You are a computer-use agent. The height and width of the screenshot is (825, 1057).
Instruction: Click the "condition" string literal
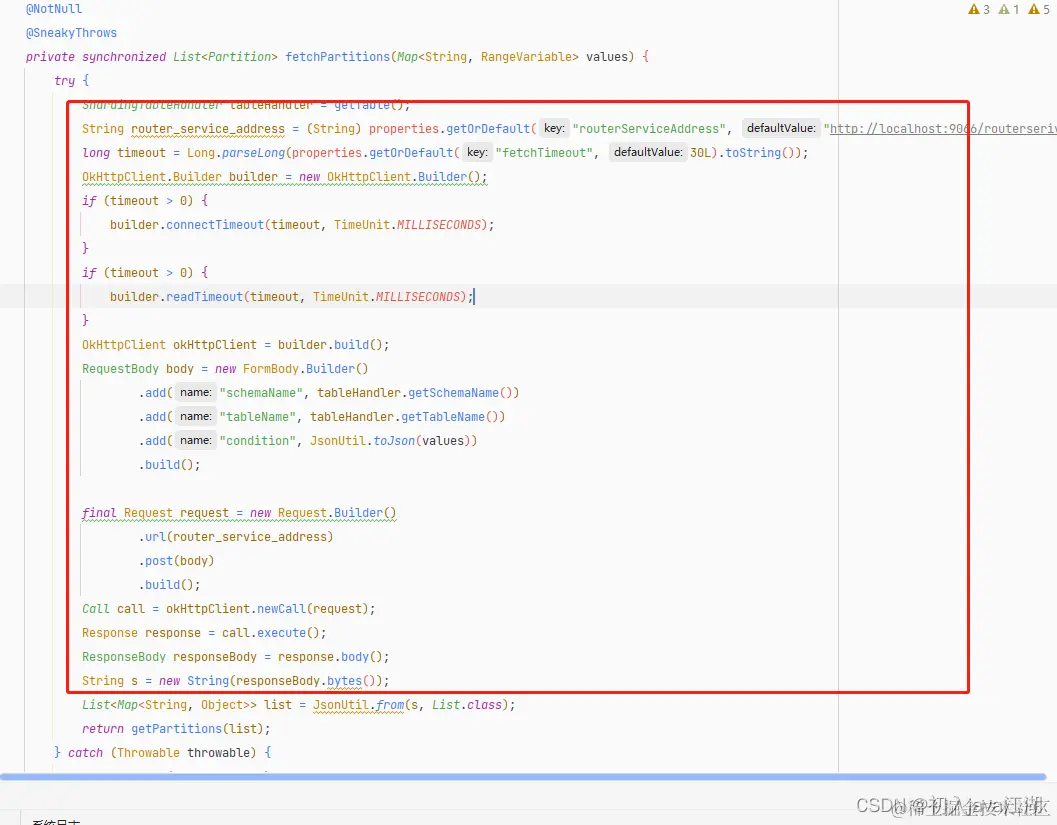(258, 441)
